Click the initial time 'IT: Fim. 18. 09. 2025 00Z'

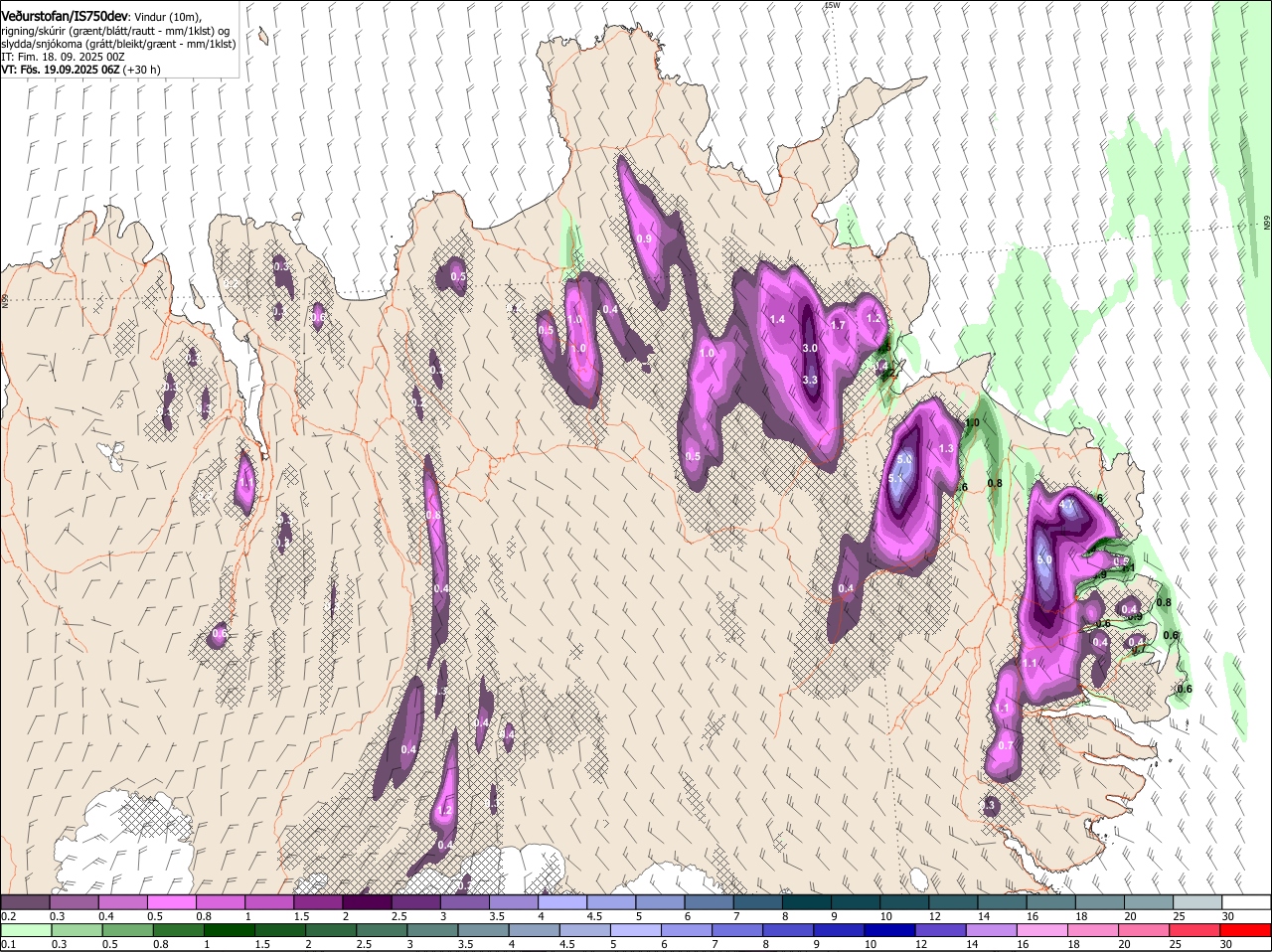(x=63, y=57)
